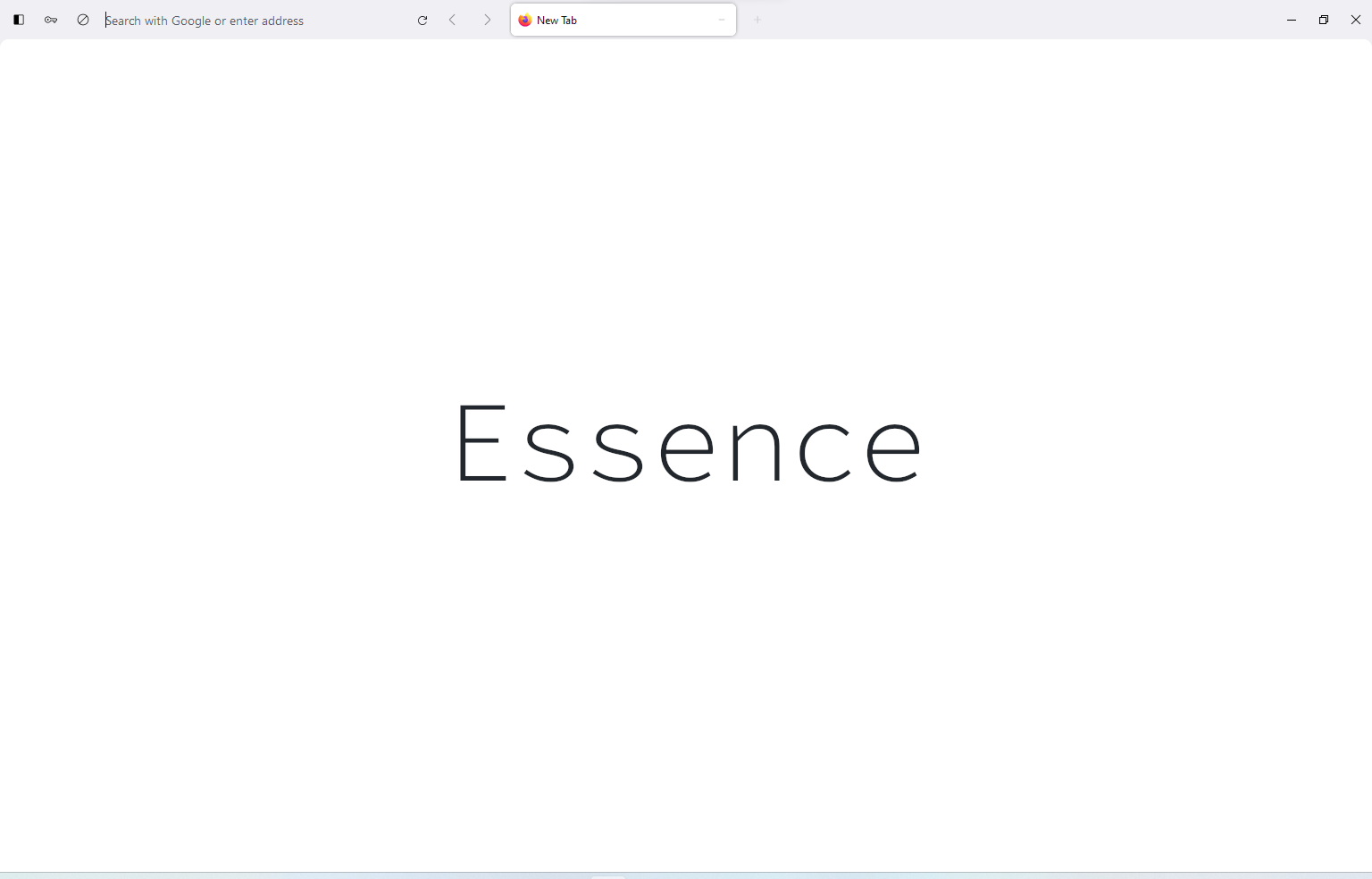Viewport: 1372px width, 879px height.
Task: Click the Essence logo text
Action: point(688,444)
